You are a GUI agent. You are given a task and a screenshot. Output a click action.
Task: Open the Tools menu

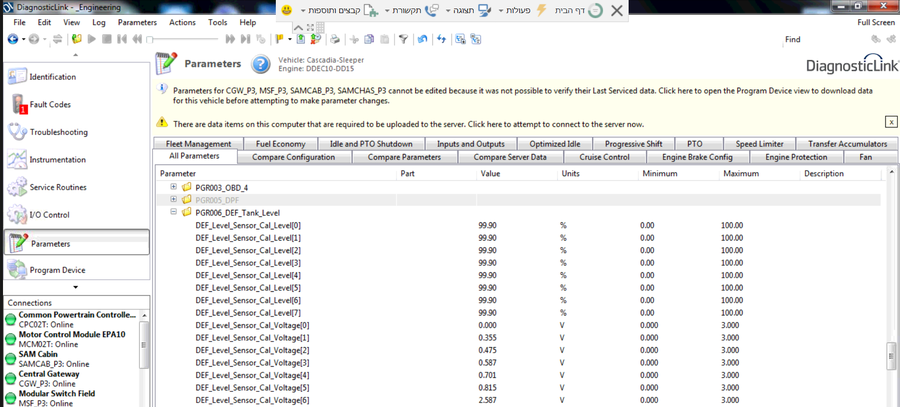(x=218, y=22)
